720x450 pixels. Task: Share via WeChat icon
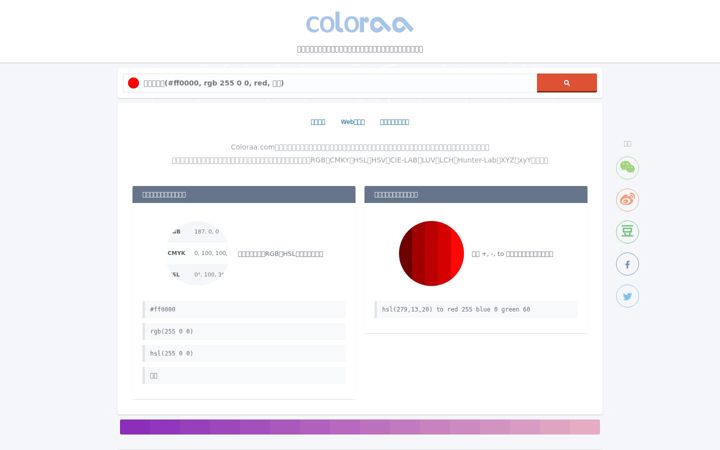627,168
